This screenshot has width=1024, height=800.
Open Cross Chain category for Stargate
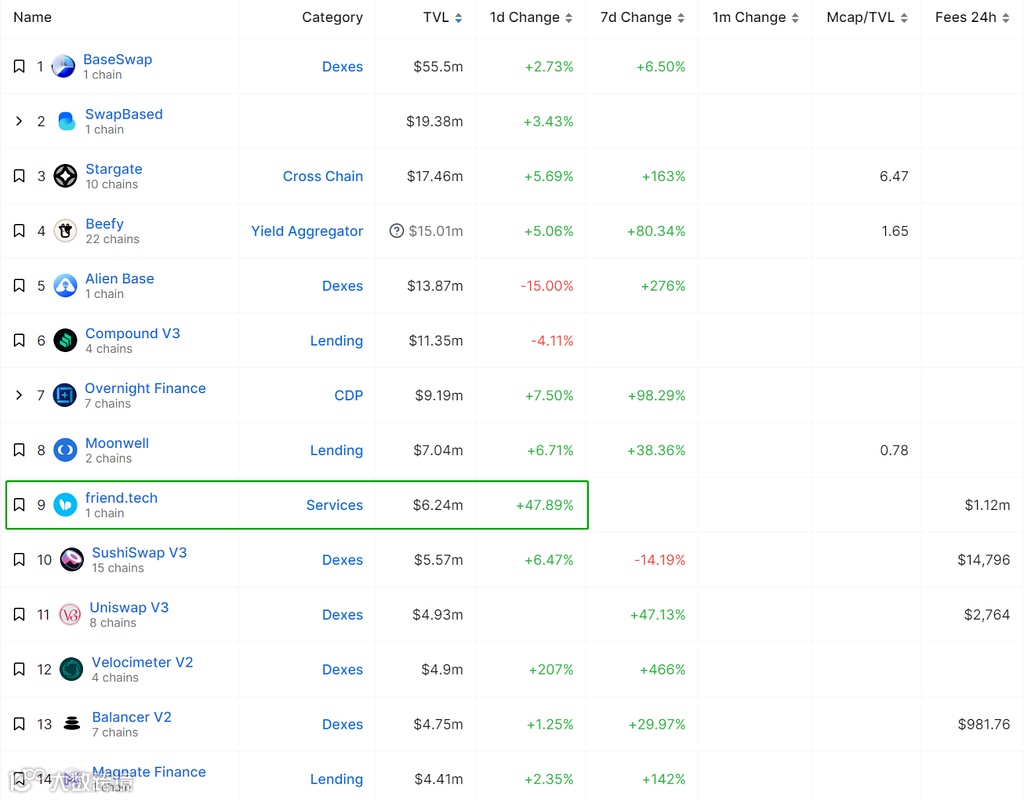pyautogui.click(x=323, y=176)
